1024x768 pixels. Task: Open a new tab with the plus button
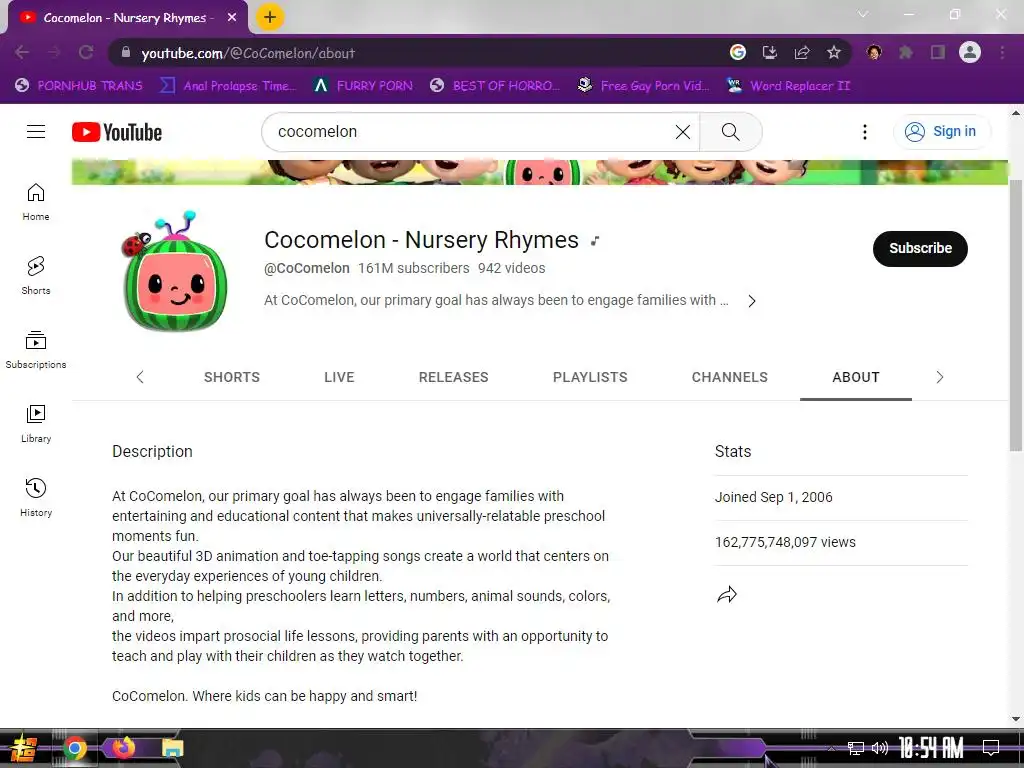pos(270,17)
